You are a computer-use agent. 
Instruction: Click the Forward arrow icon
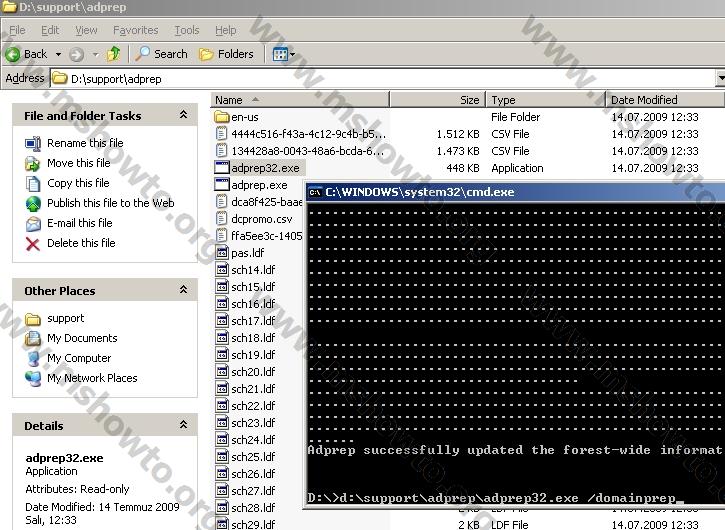(76, 55)
